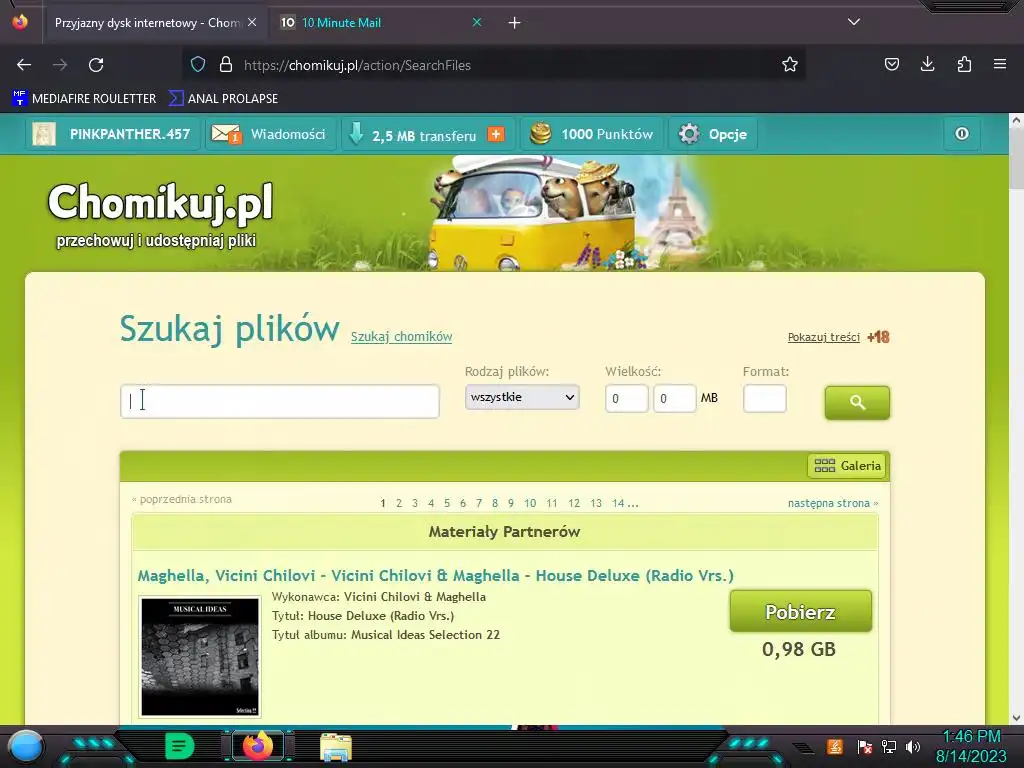Click the Java orange tray icon
Image resolution: width=1024 pixels, height=768 pixels.
point(835,746)
